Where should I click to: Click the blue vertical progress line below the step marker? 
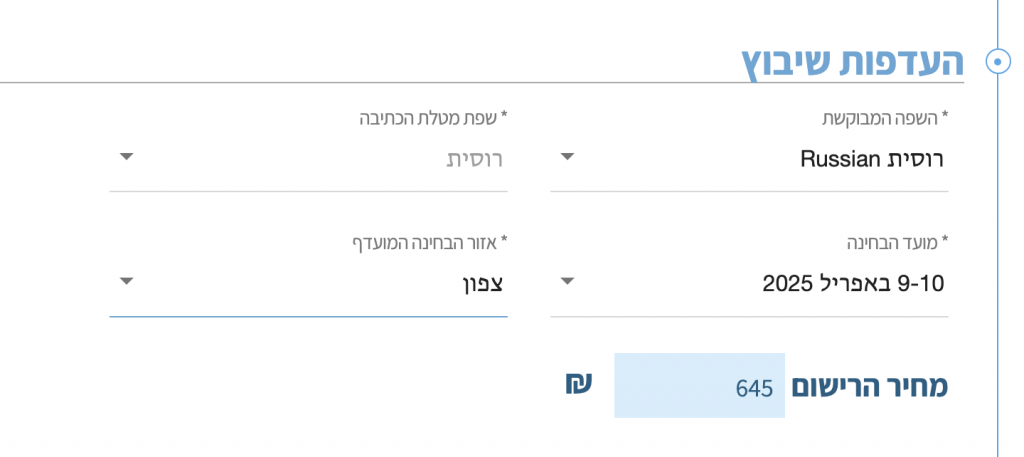(x=998, y=261)
